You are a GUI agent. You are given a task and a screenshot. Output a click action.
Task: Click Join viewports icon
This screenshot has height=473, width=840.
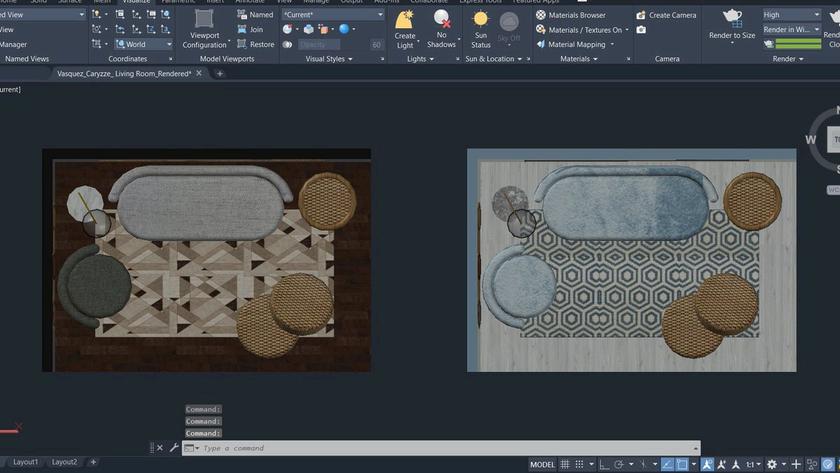[x=250, y=30]
